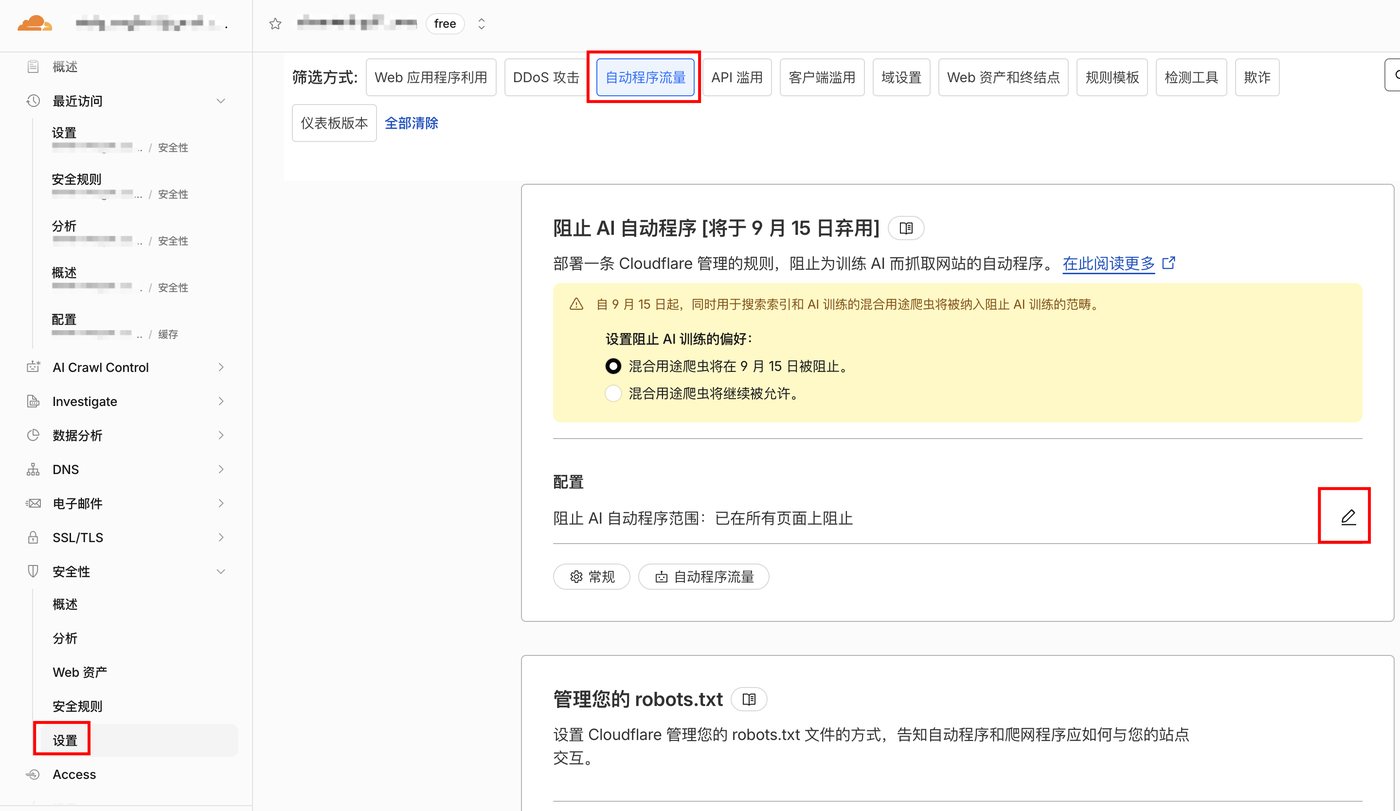Viewport: 1400px width, 811px height.
Task: Collapse the 最近访问 section chevron
Action: 221,101
